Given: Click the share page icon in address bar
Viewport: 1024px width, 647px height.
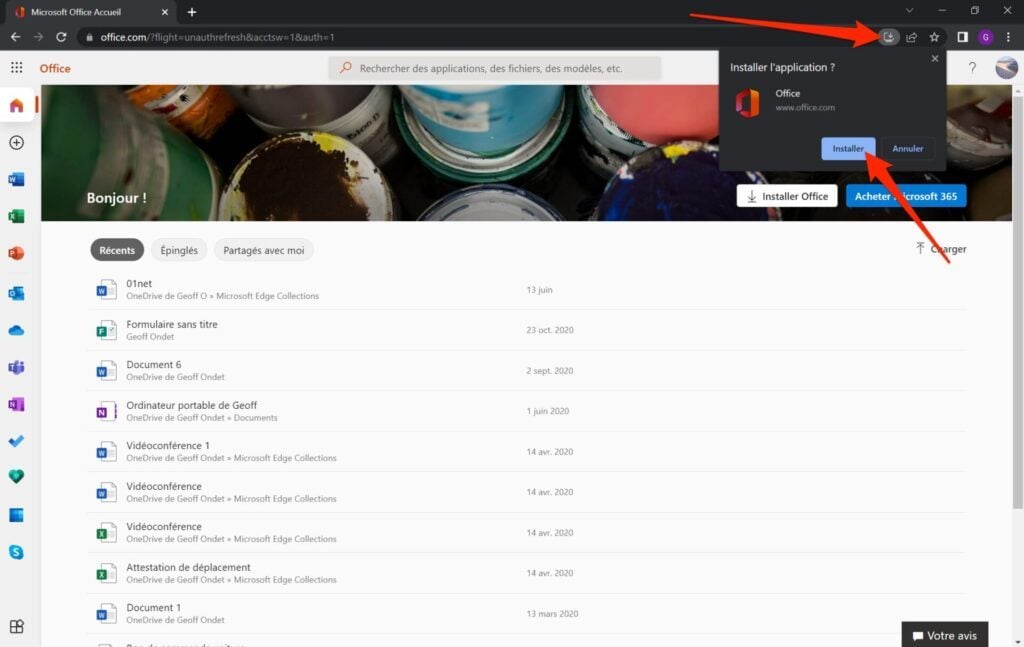Looking at the screenshot, I should coord(912,37).
